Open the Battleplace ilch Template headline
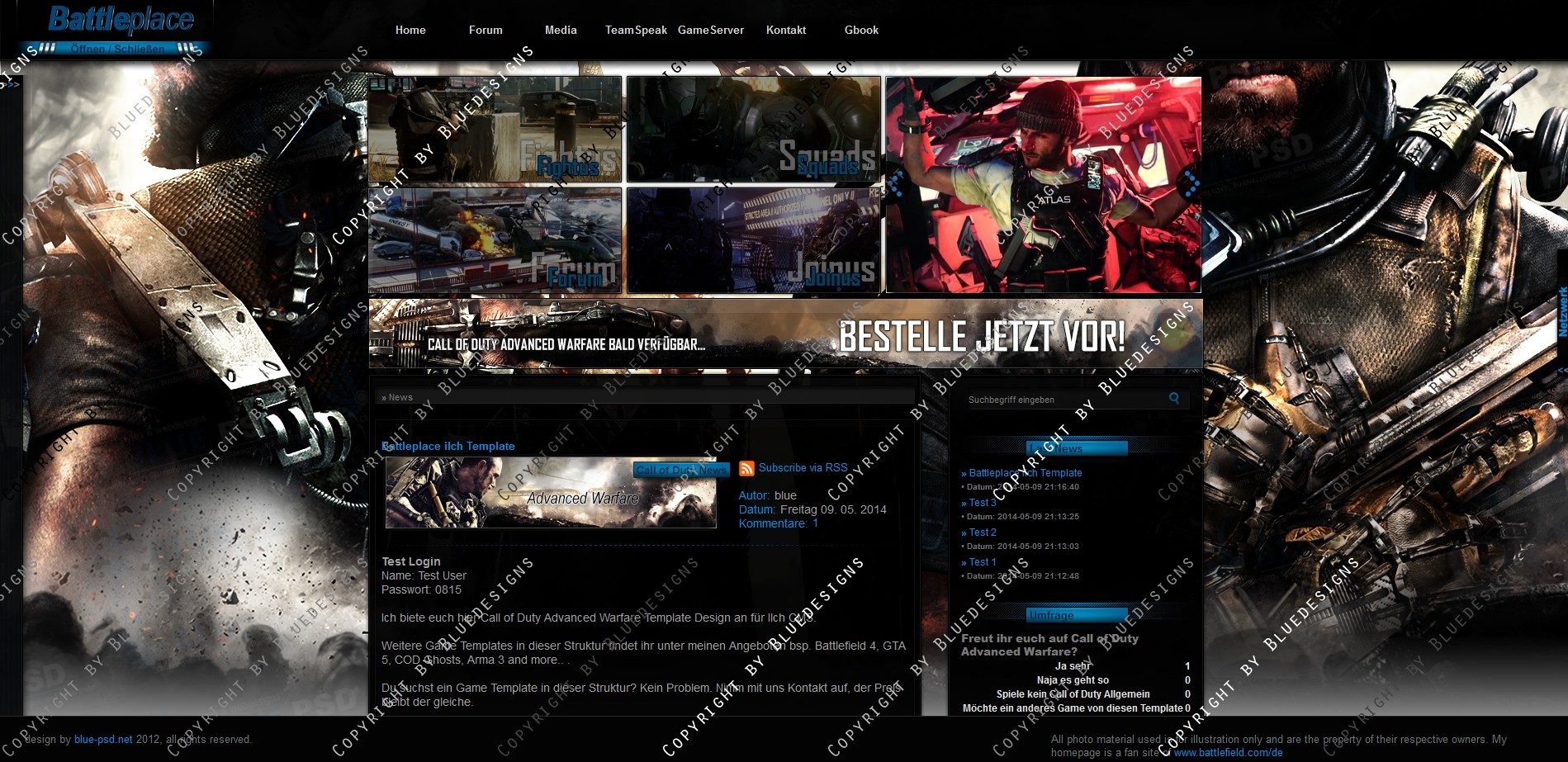This screenshot has width=1568, height=762. tap(448, 446)
